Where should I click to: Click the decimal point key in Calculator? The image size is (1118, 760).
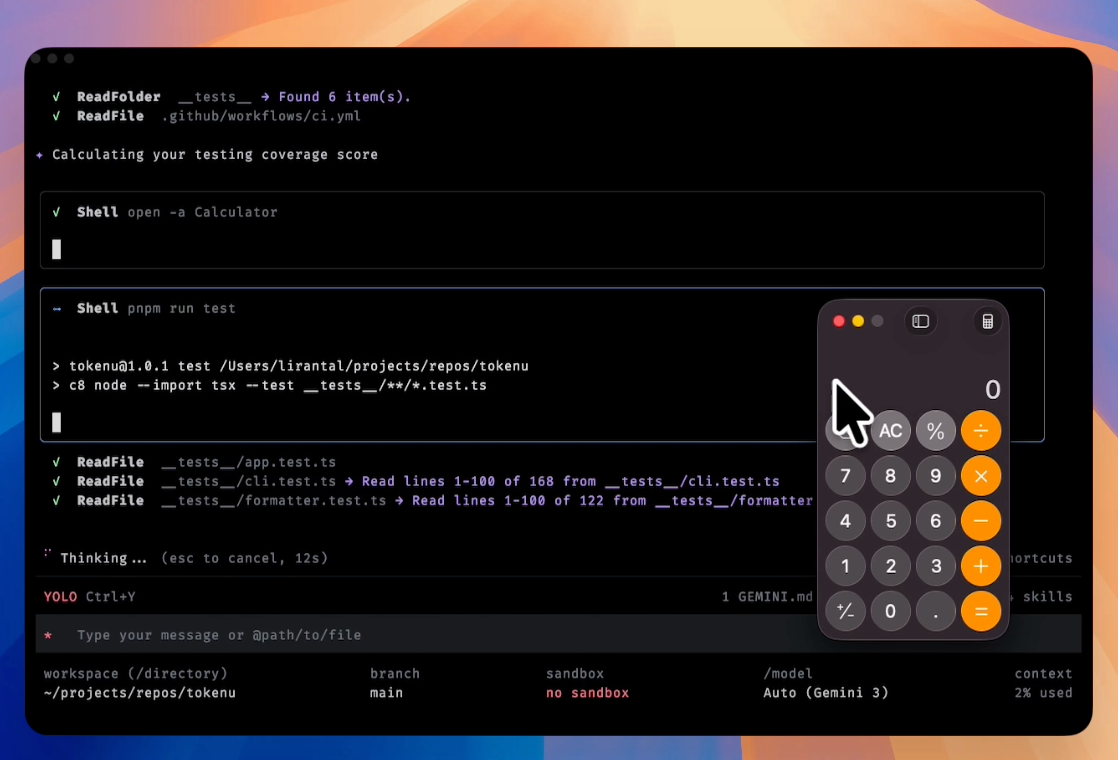click(935, 611)
